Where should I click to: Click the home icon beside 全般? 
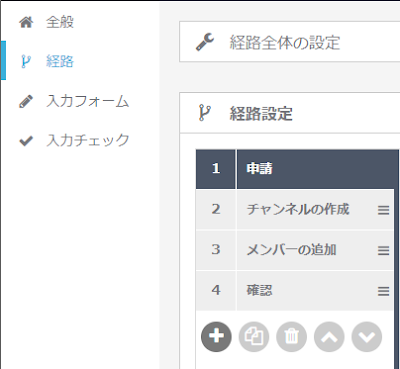(26, 22)
